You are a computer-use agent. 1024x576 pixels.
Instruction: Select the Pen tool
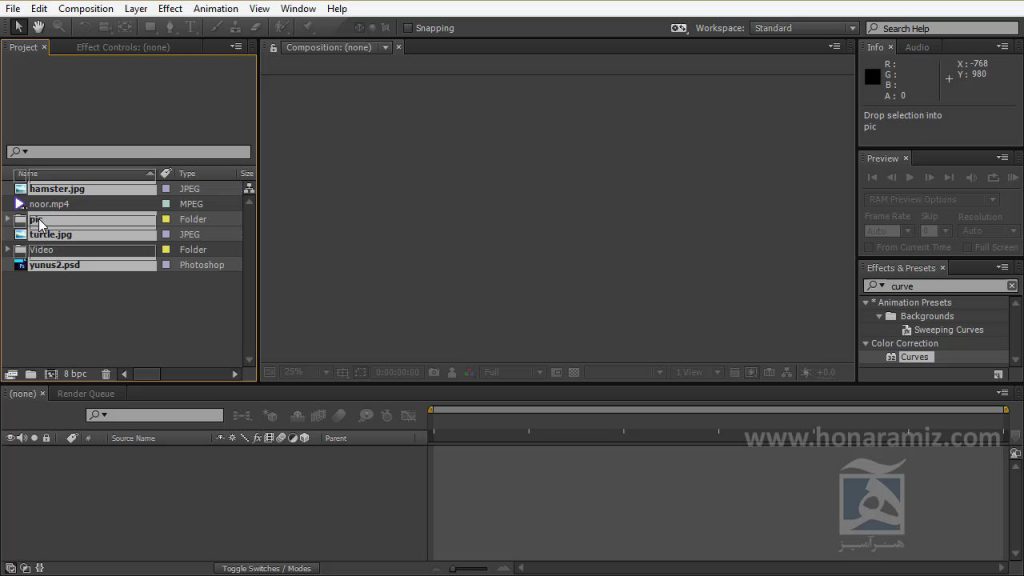(x=170, y=27)
